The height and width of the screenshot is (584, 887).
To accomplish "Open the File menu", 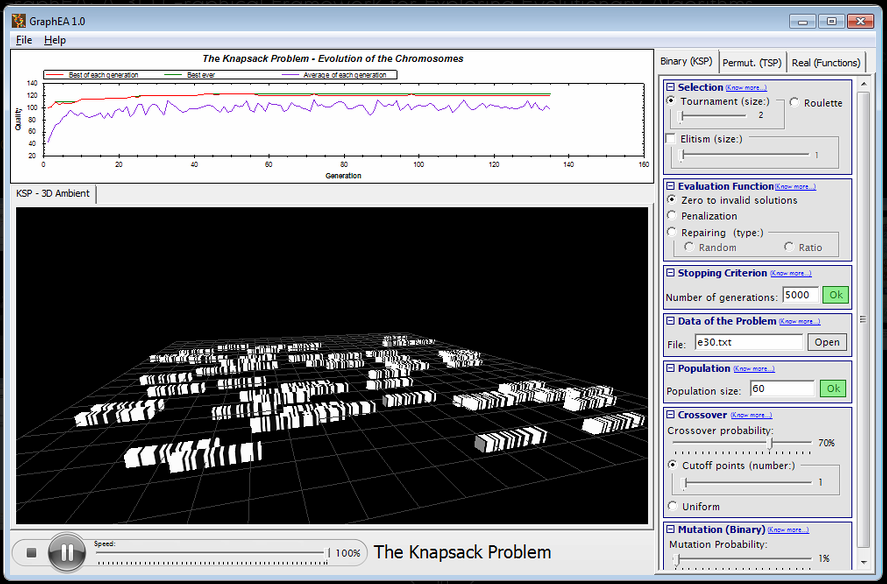I will pyautogui.click(x=24, y=40).
